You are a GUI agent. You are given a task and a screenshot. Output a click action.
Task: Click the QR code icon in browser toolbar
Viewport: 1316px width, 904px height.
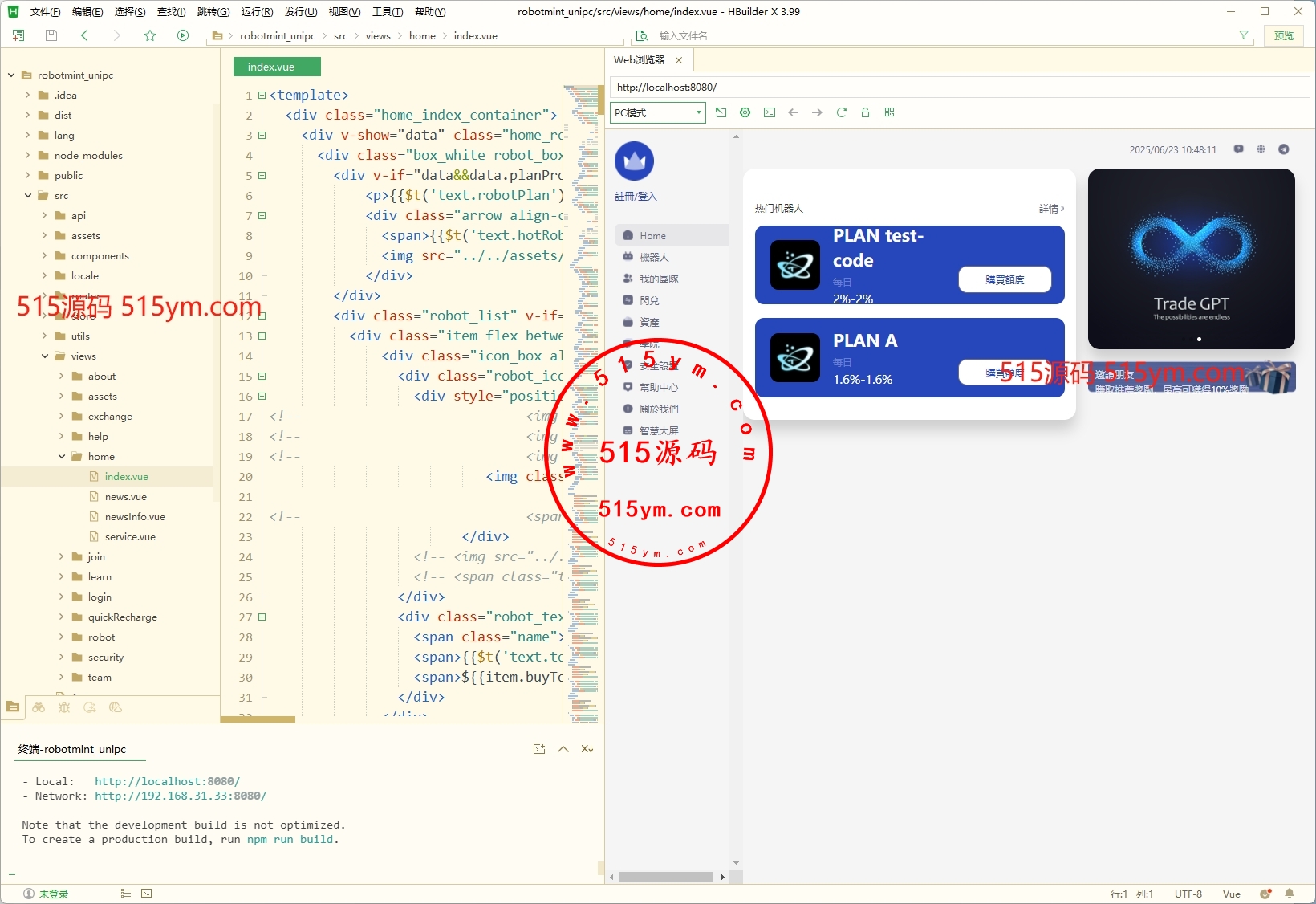889,112
